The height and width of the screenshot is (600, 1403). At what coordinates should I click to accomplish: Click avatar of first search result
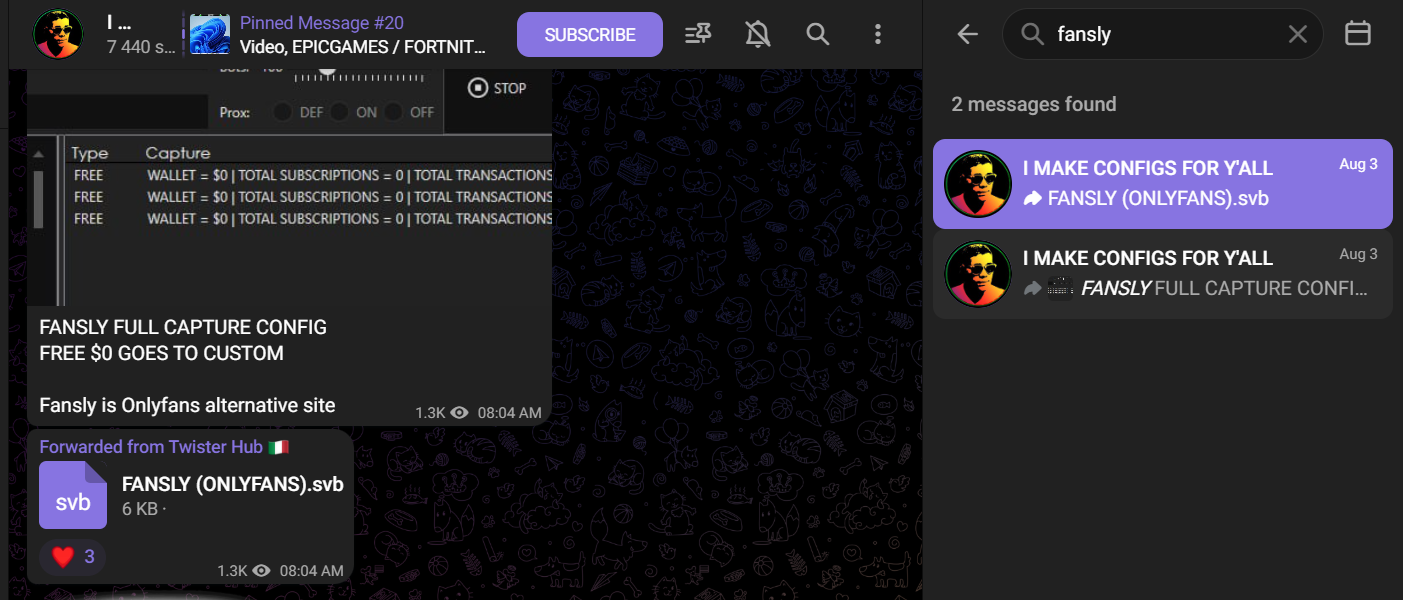(x=978, y=184)
